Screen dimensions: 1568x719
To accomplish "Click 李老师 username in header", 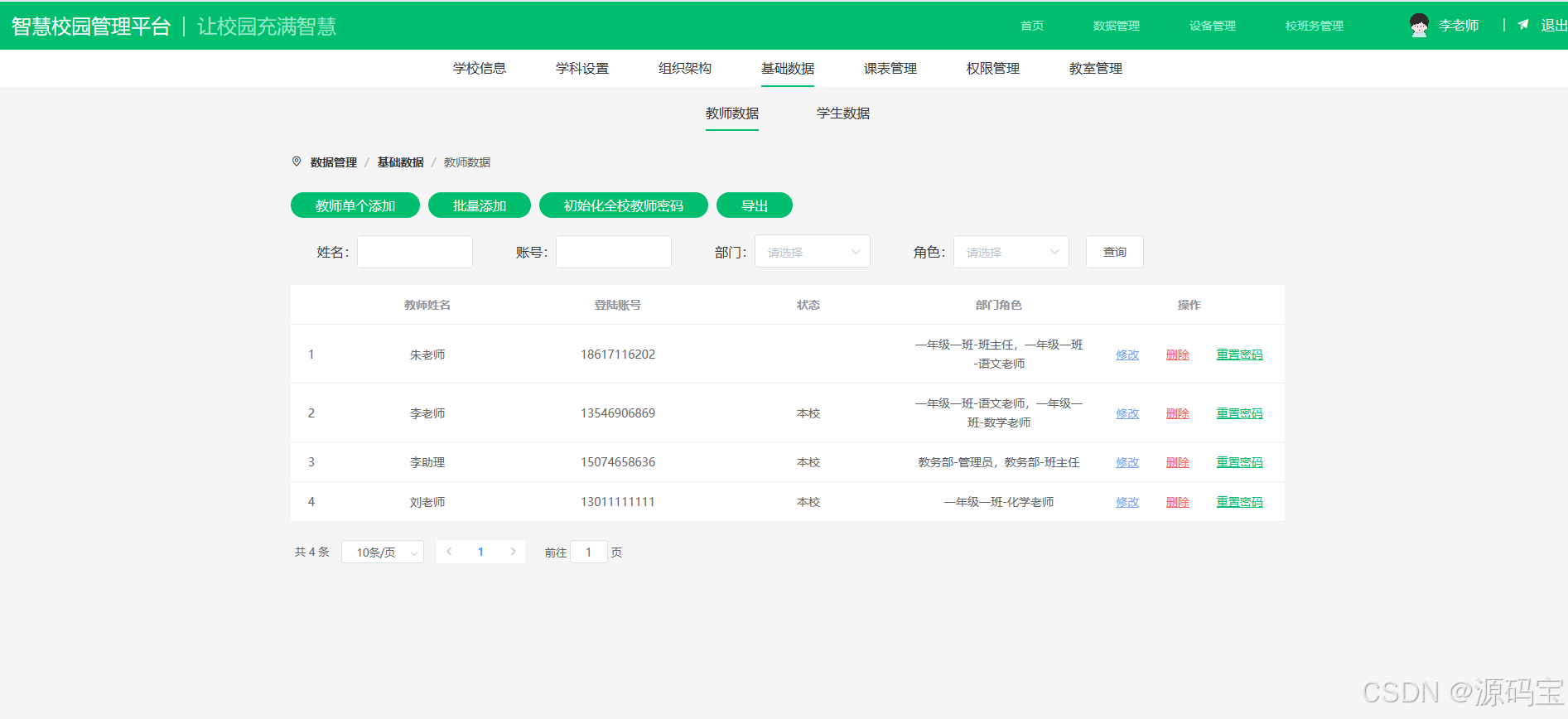I will point(1459,26).
